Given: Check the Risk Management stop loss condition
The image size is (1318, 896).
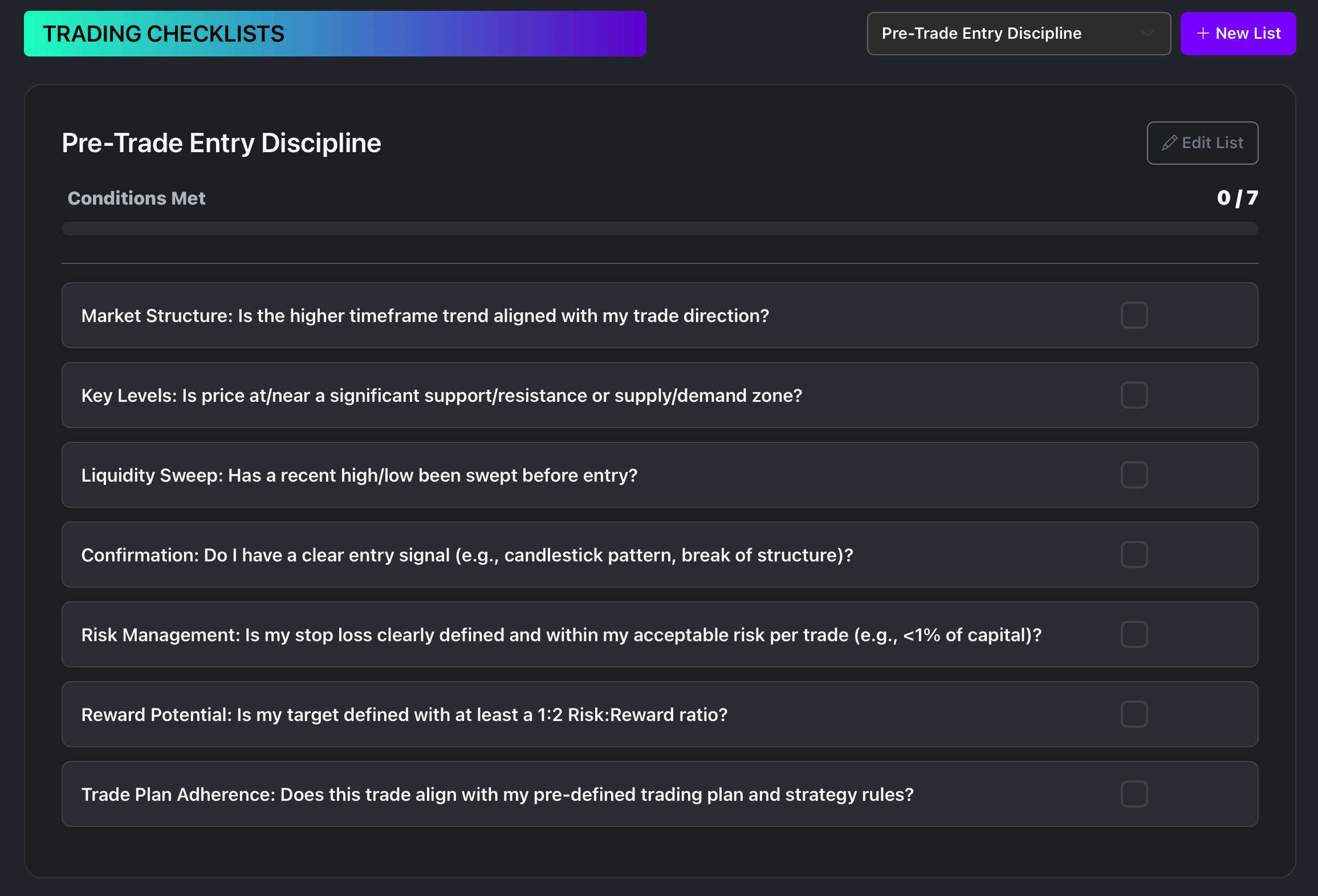Looking at the screenshot, I should [x=1134, y=634].
